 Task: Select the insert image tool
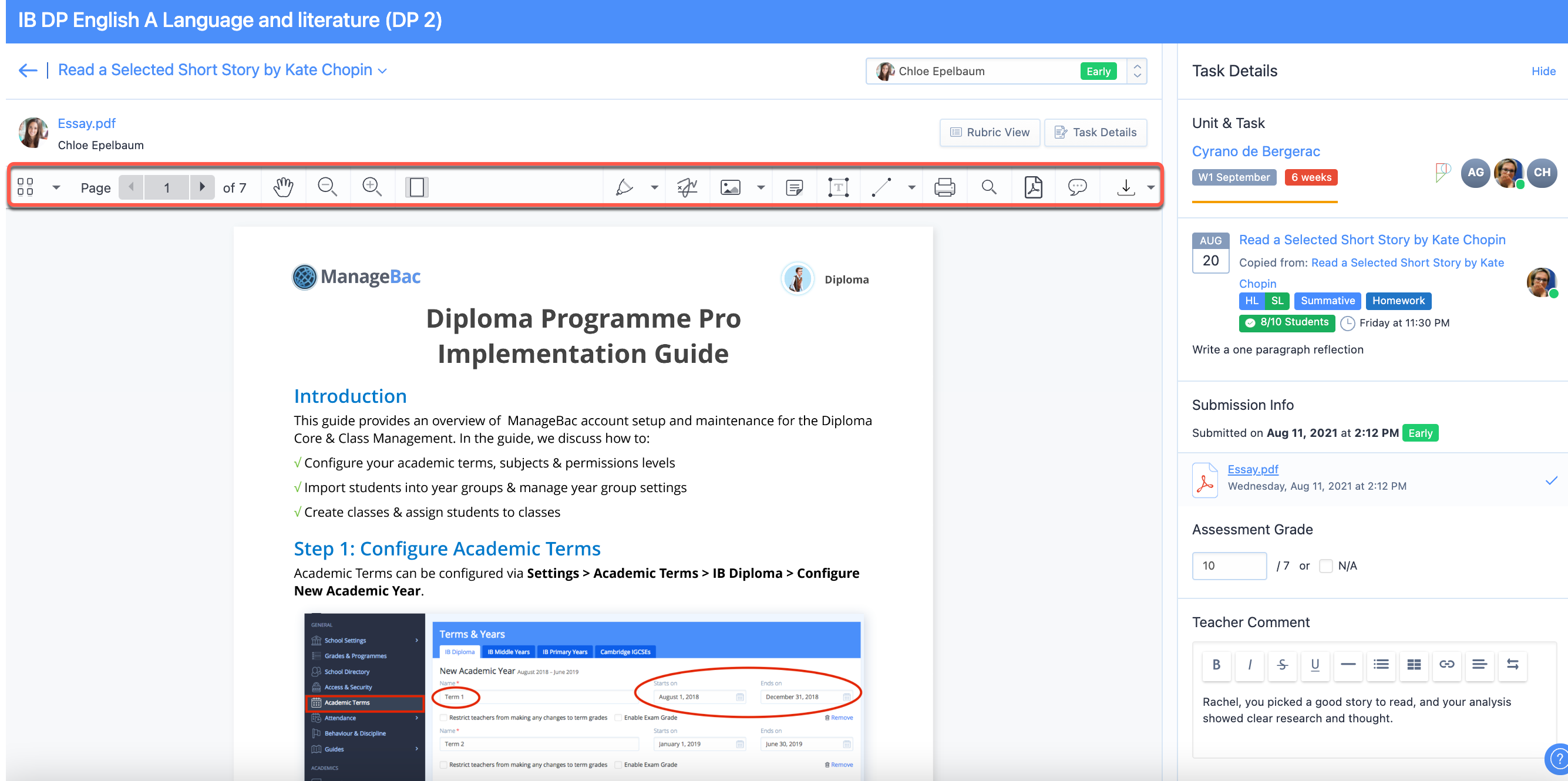point(731,187)
